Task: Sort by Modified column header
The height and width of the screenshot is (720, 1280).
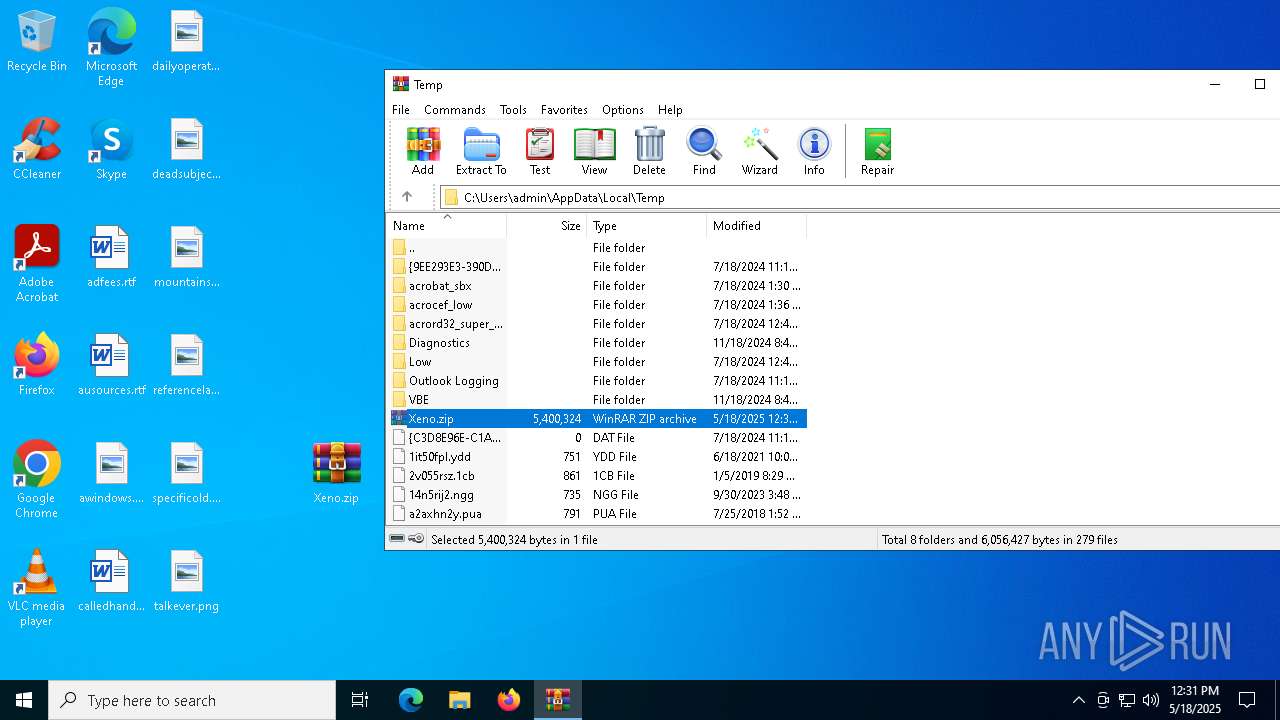Action: pos(756,226)
